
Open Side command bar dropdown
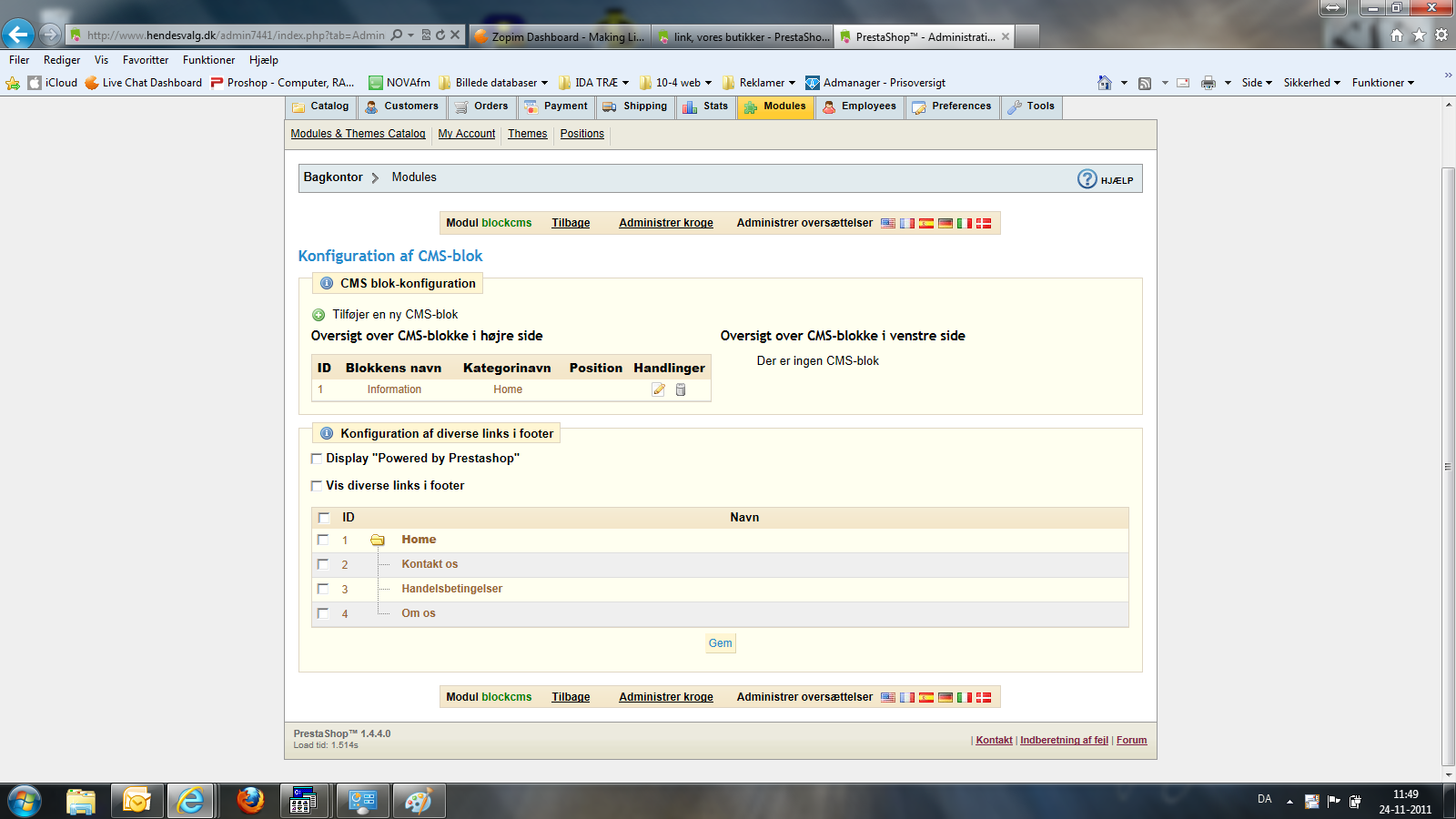click(x=1257, y=83)
